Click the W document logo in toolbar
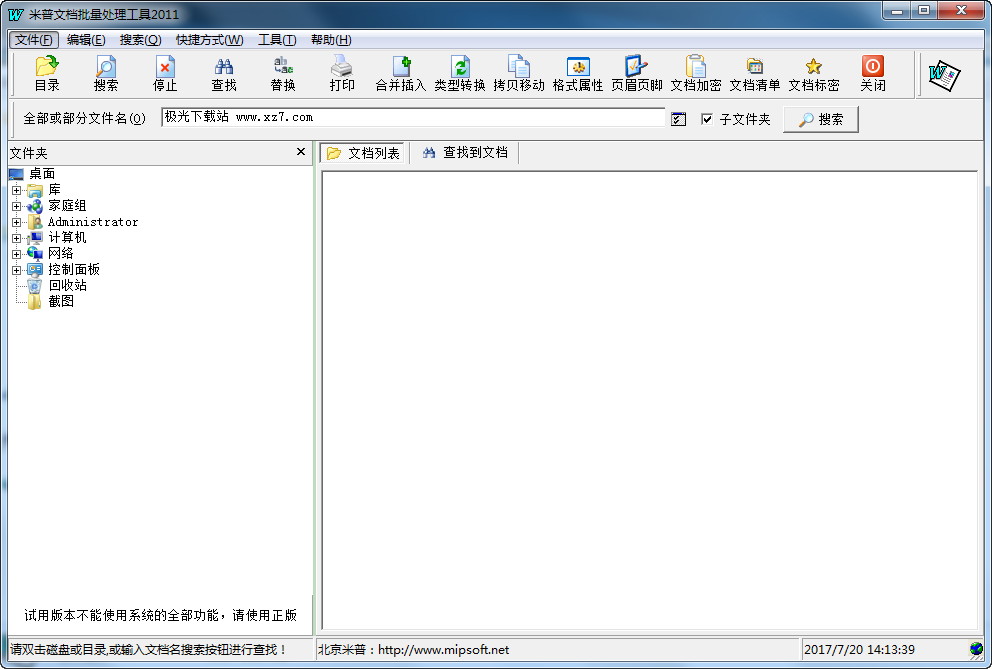Image resolution: width=992 pixels, height=669 pixels. tap(944, 75)
